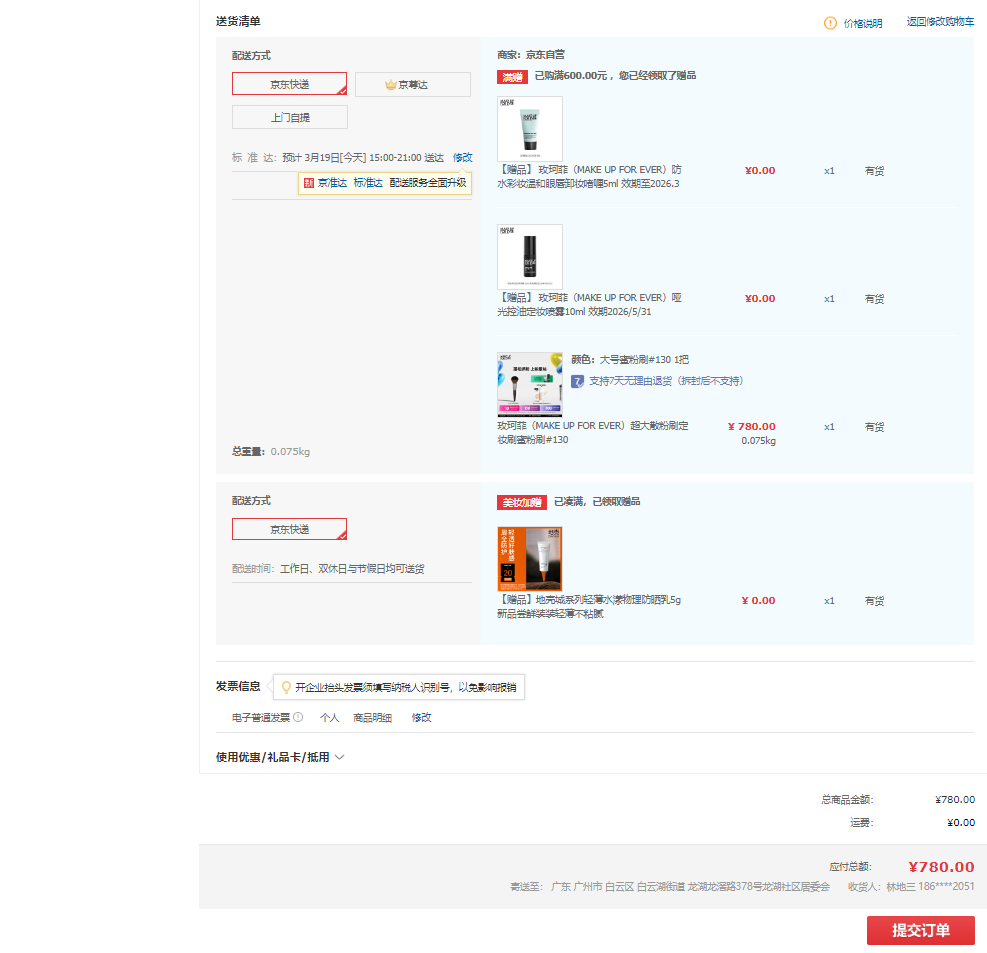
Task: Click the red 京准达 upgrade notice icon
Action: (309, 183)
